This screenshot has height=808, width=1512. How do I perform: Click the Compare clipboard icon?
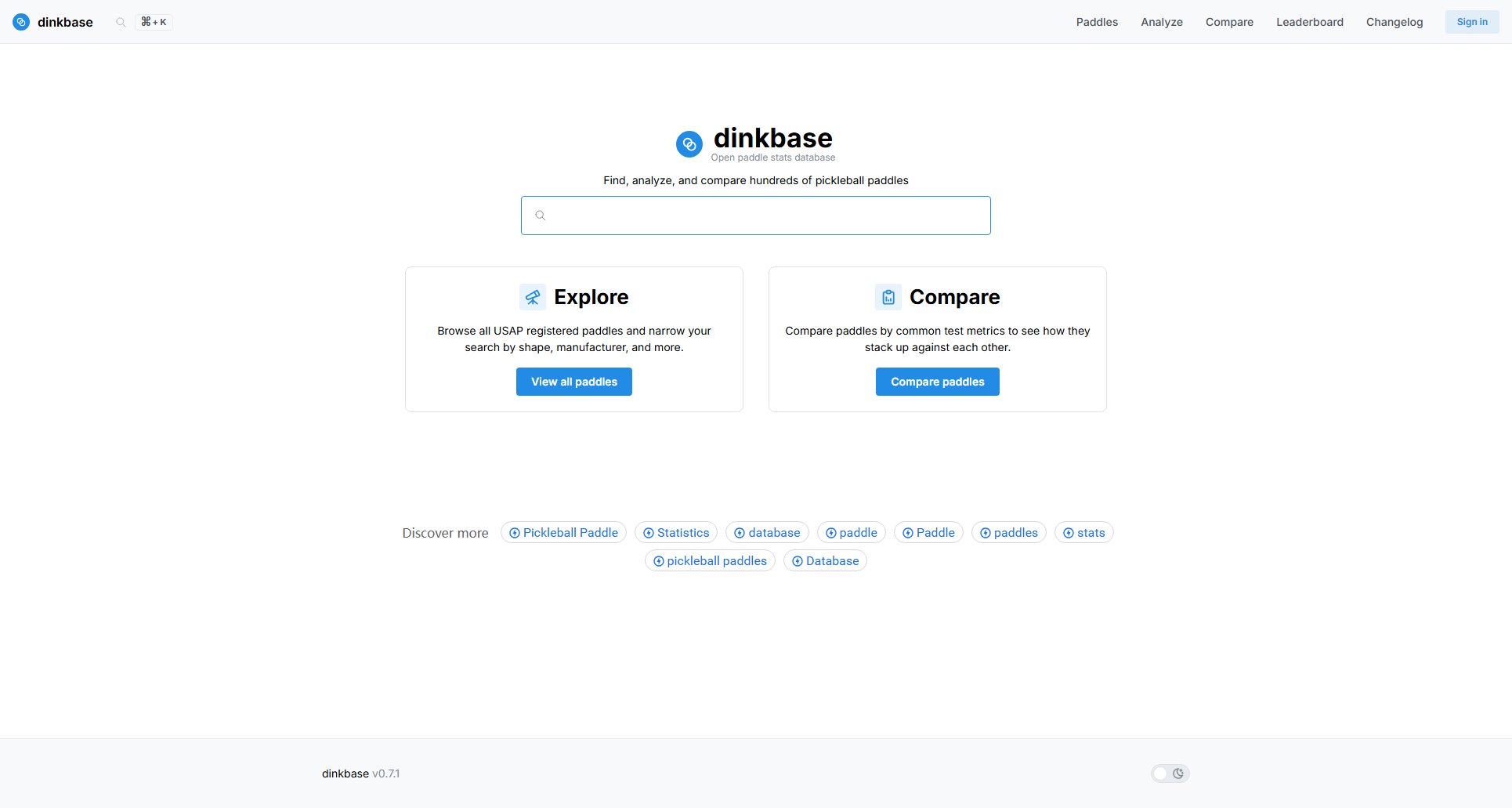click(888, 297)
